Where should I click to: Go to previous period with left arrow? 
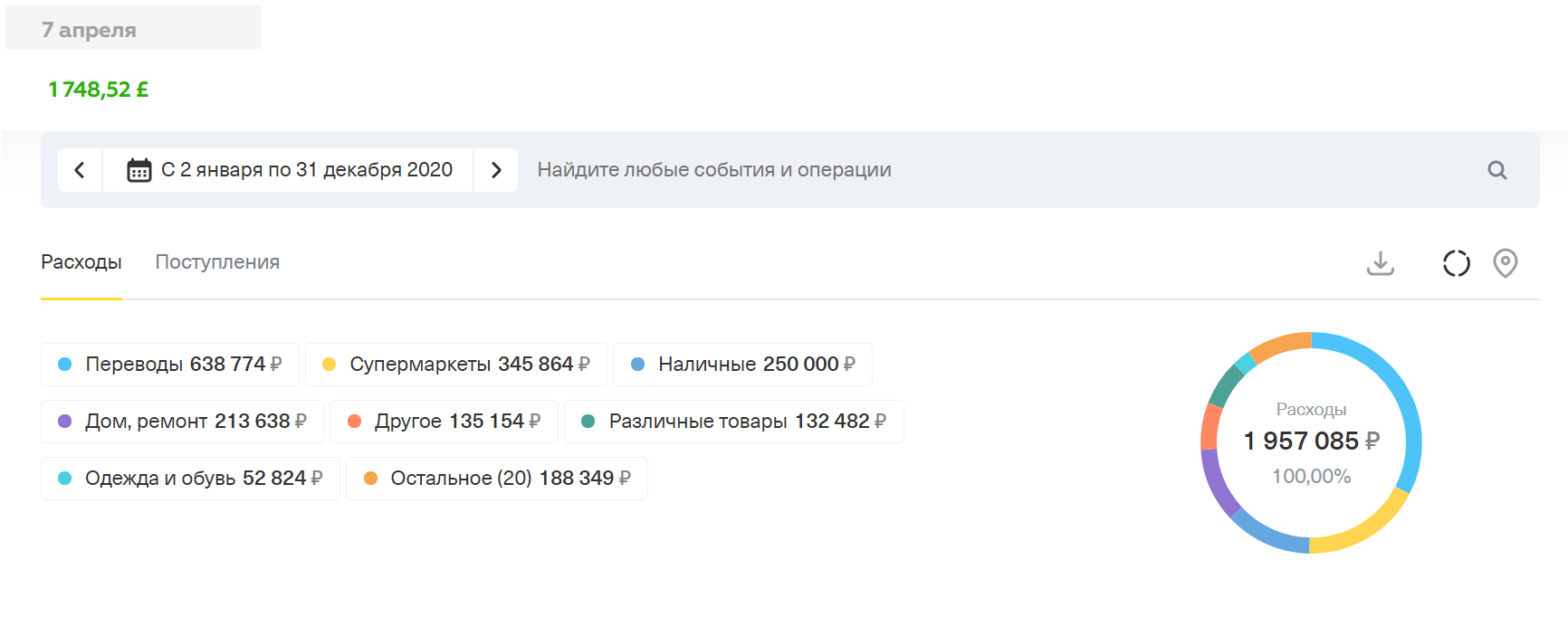point(80,170)
